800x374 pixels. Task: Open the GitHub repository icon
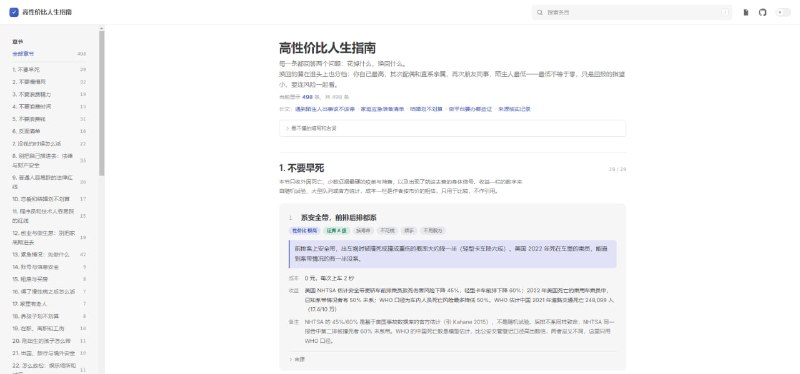click(x=762, y=12)
